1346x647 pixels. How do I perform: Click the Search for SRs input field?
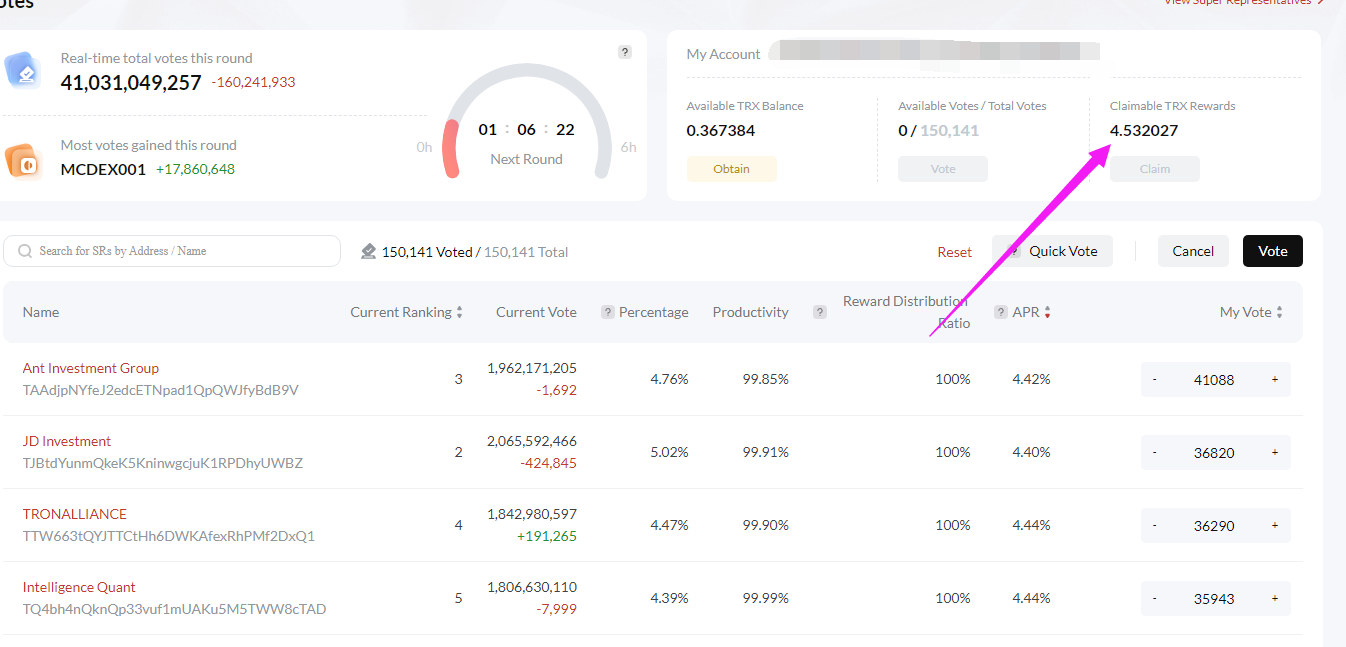[172, 251]
